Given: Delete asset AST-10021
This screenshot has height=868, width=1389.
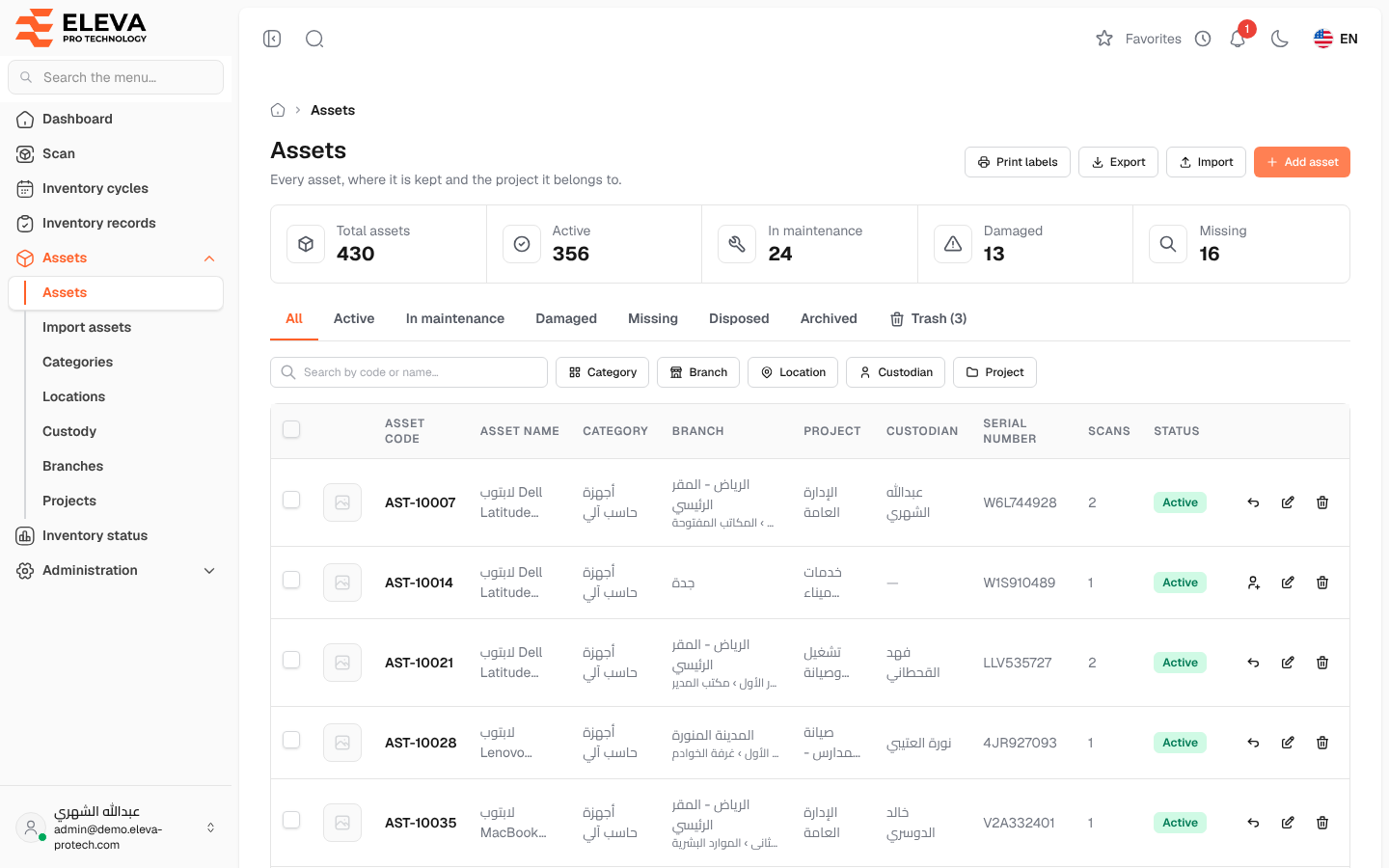Looking at the screenshot, I should 1322,663.
